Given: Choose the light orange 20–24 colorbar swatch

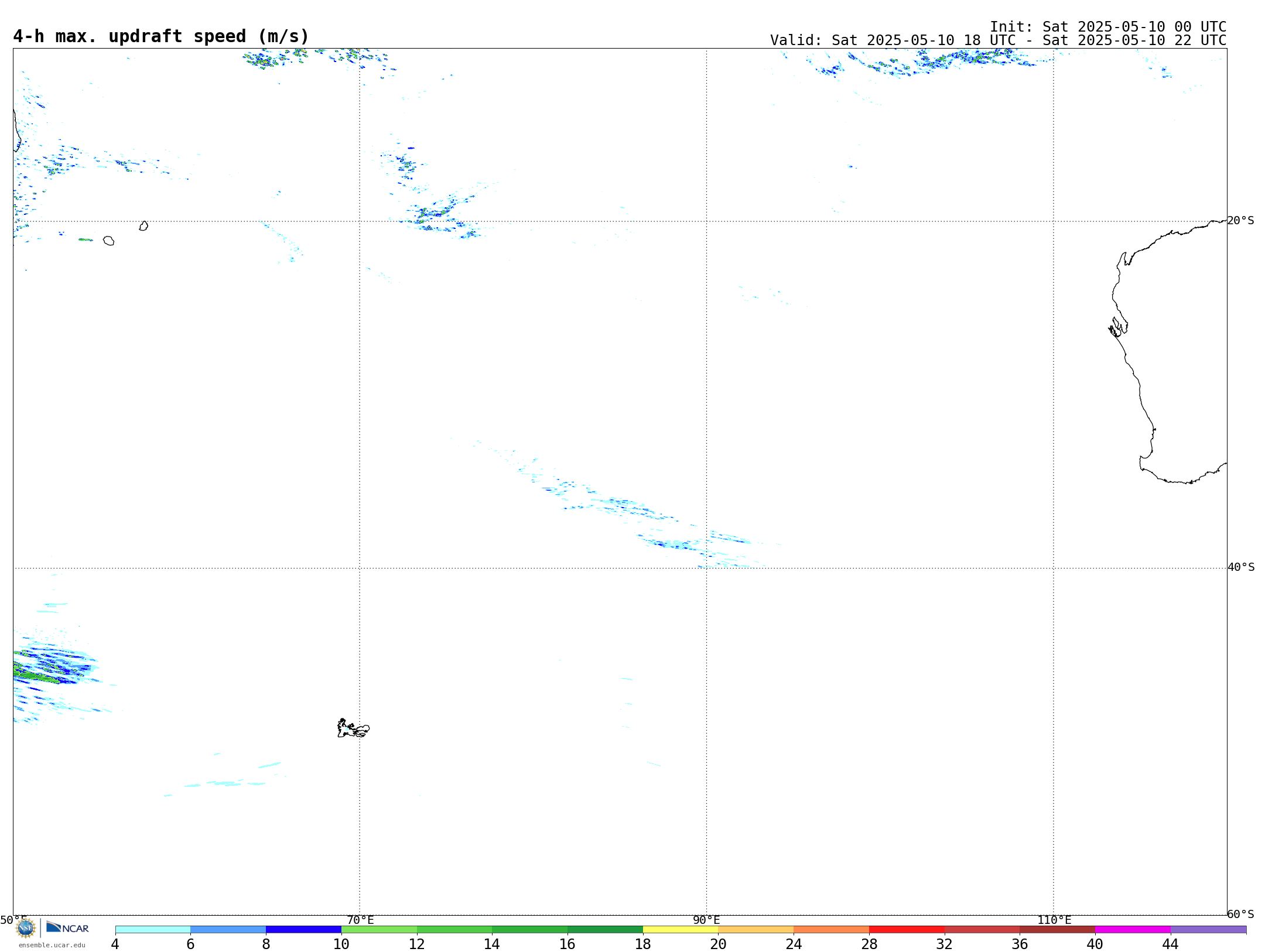Looking at the screenshot, I should pos(756,929).
